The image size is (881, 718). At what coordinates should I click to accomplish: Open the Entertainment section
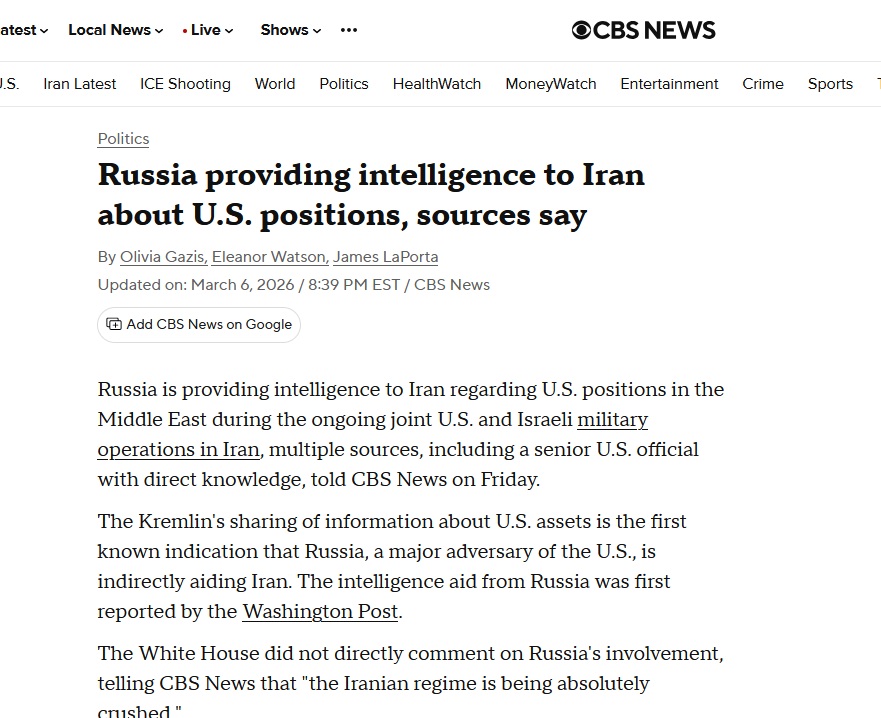[x=669, y=84]
